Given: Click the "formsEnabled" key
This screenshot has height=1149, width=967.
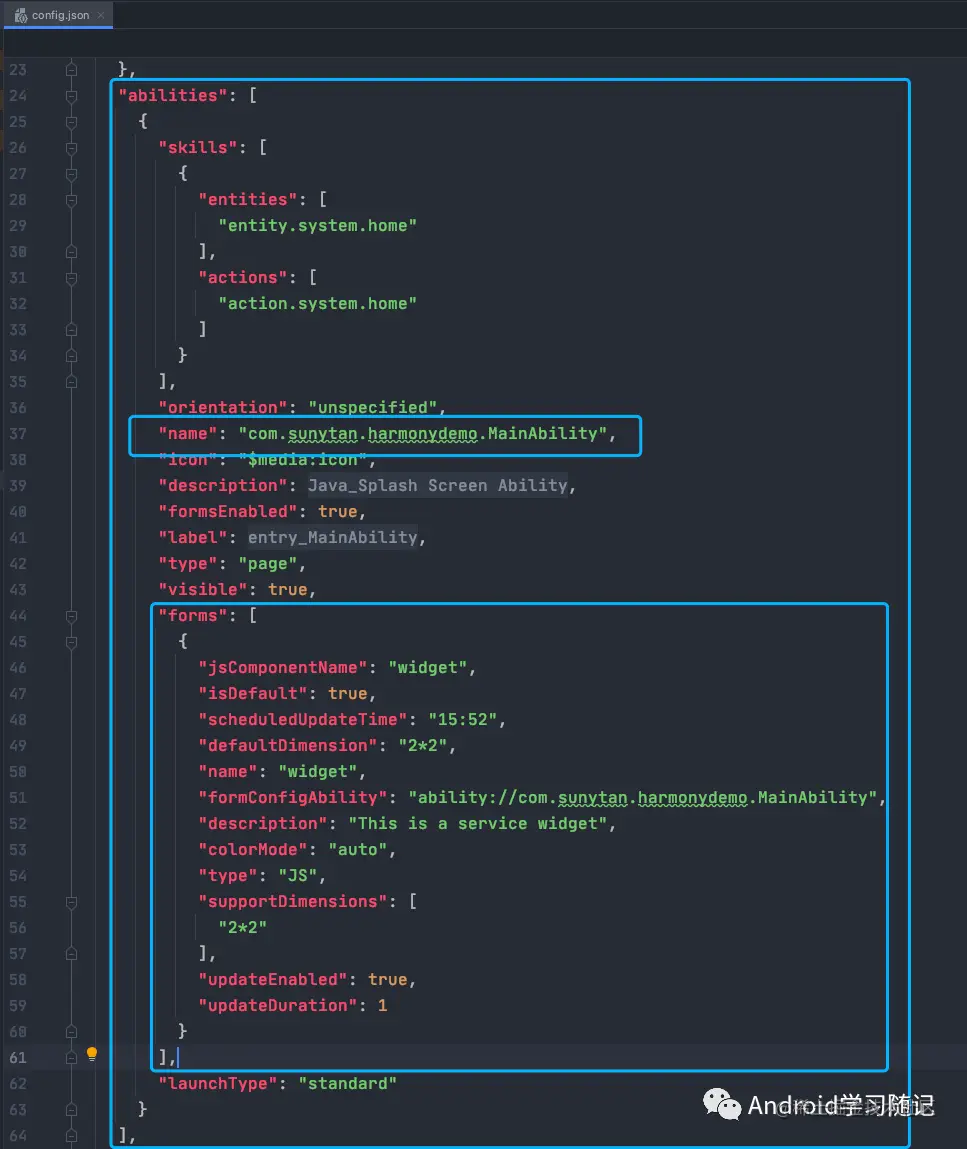Looking at the screenshot, I should (228, 511).
